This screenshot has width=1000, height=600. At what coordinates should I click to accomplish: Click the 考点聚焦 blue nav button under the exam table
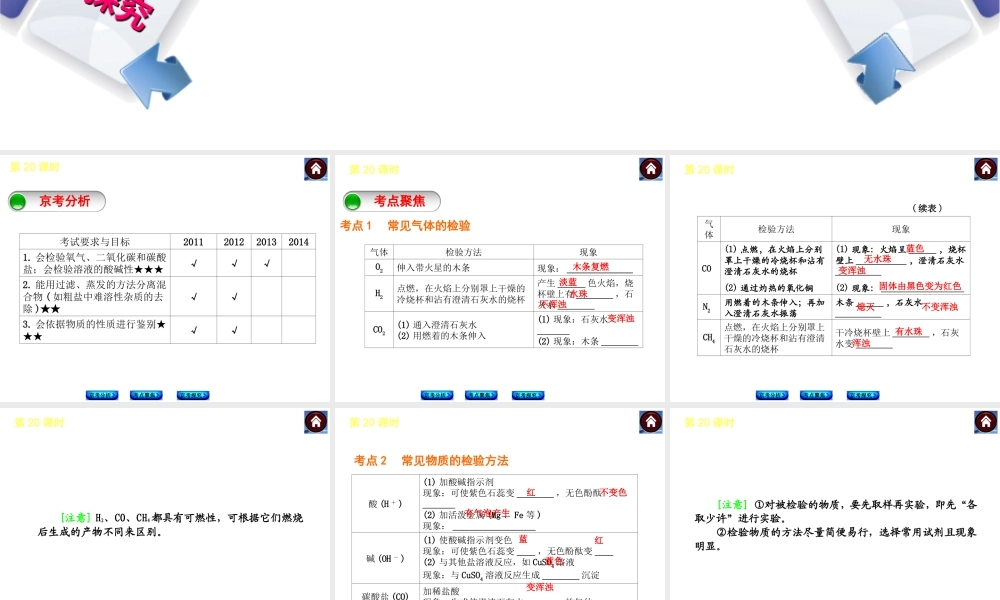[146, 395]
